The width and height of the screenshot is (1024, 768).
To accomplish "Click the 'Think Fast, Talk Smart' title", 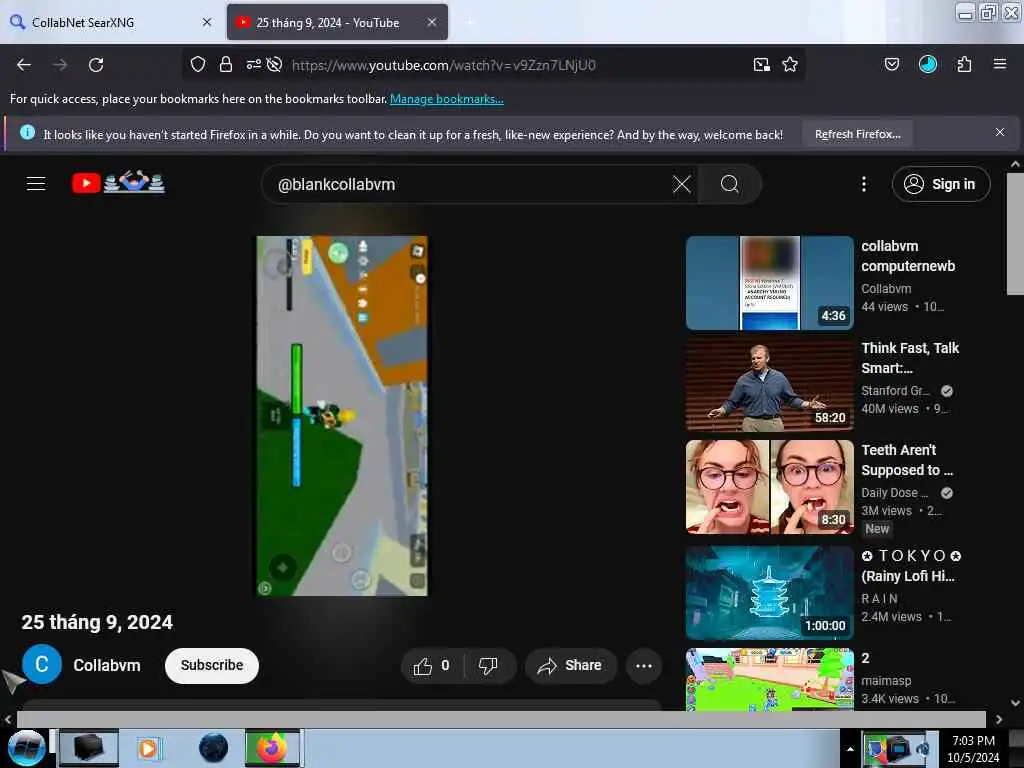I will [910, 358].
